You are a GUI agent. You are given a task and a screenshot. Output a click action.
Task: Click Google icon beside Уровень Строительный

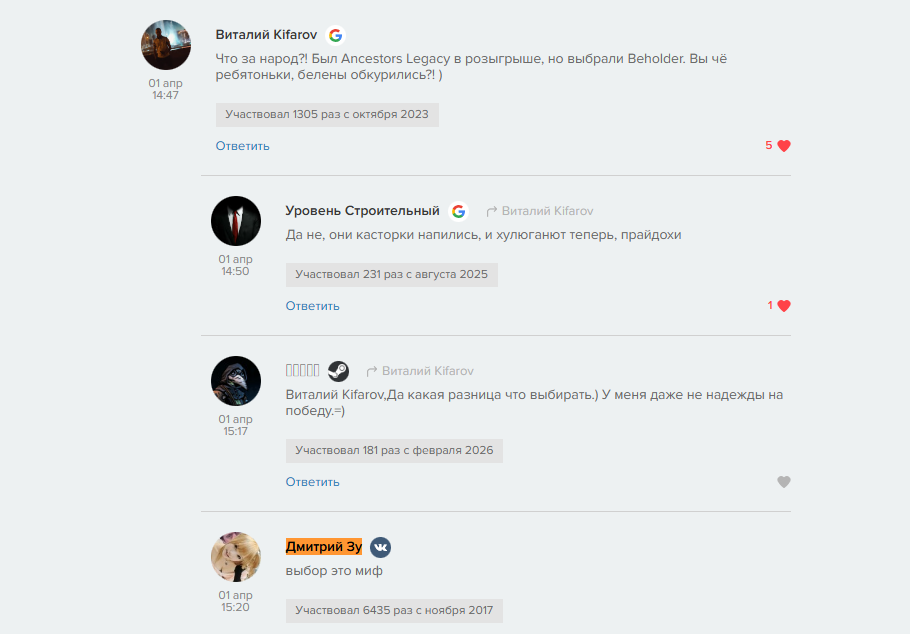click(x=458, y=211)
